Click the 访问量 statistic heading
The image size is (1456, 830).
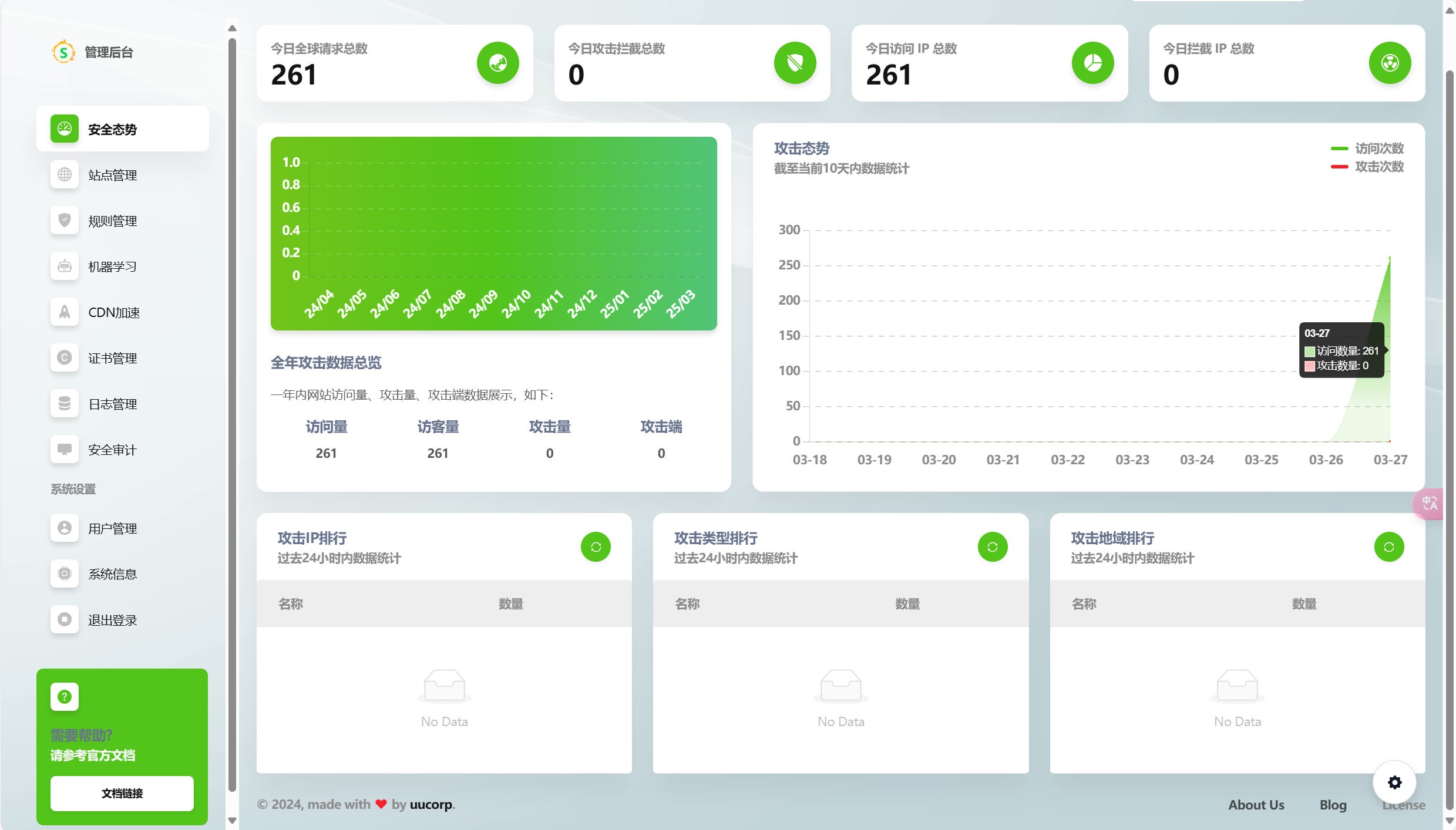coord(327,427)
